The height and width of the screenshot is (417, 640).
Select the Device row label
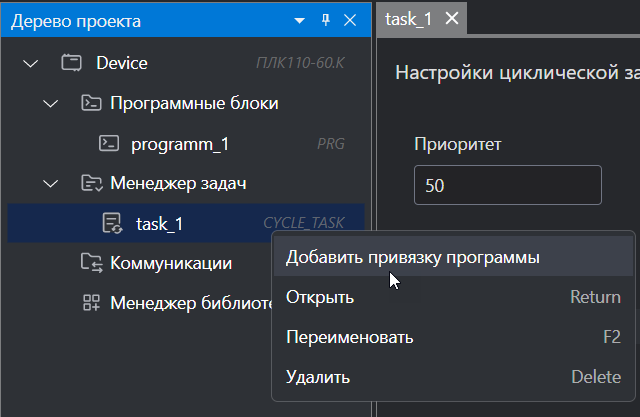(x=122, y=63)
